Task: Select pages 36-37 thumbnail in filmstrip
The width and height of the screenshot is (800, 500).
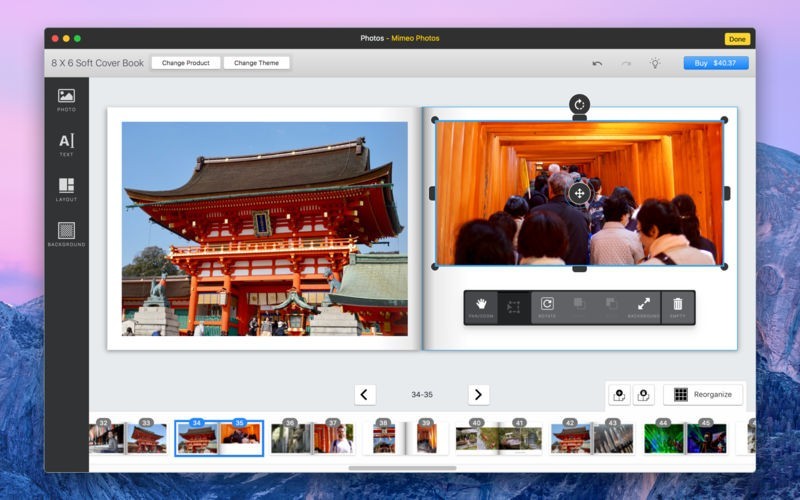Action: coord(312,438)
